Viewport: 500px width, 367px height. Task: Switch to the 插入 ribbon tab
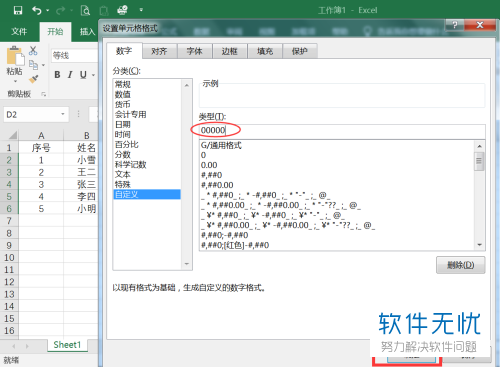(x=87, y=32)
